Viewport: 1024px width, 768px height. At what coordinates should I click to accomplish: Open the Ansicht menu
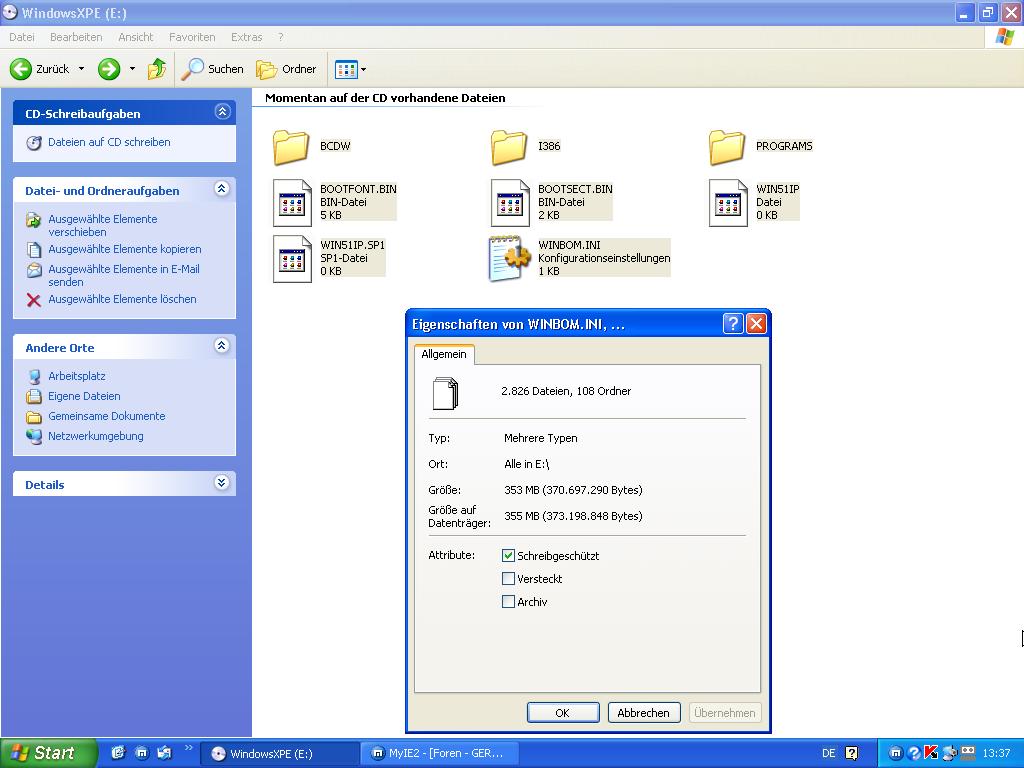[x=136, y=37]
